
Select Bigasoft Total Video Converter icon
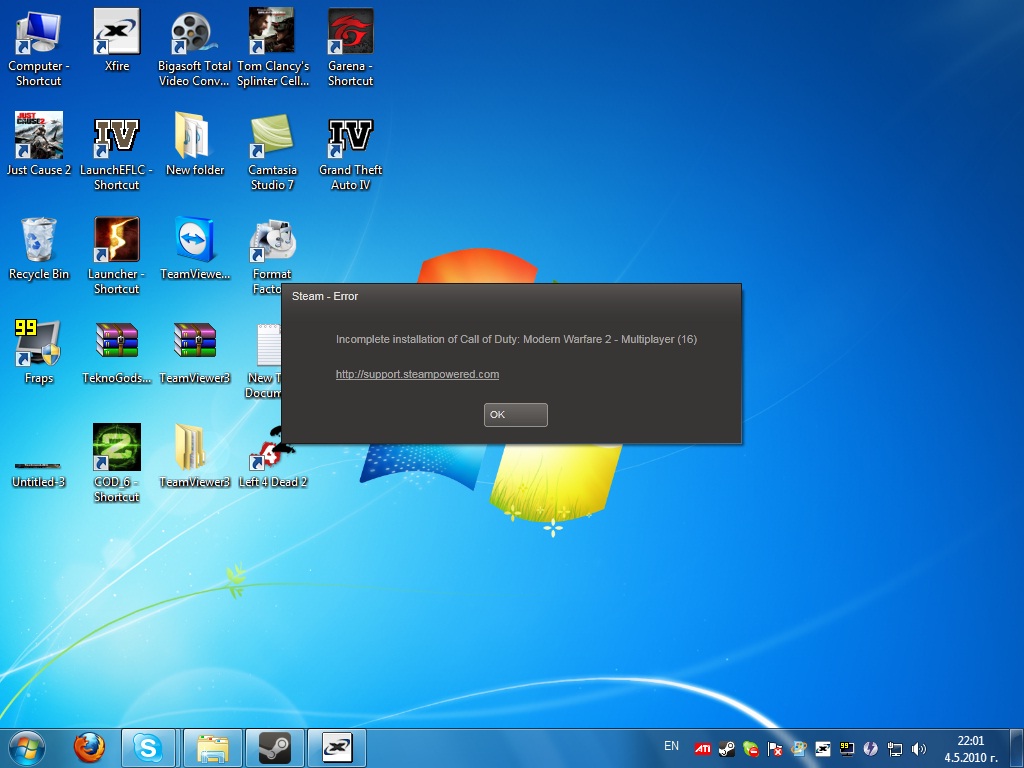tap(195, 48)
